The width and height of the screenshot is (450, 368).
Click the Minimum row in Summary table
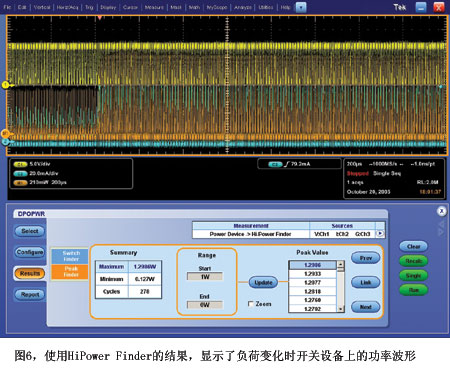[x=128, y=279]
